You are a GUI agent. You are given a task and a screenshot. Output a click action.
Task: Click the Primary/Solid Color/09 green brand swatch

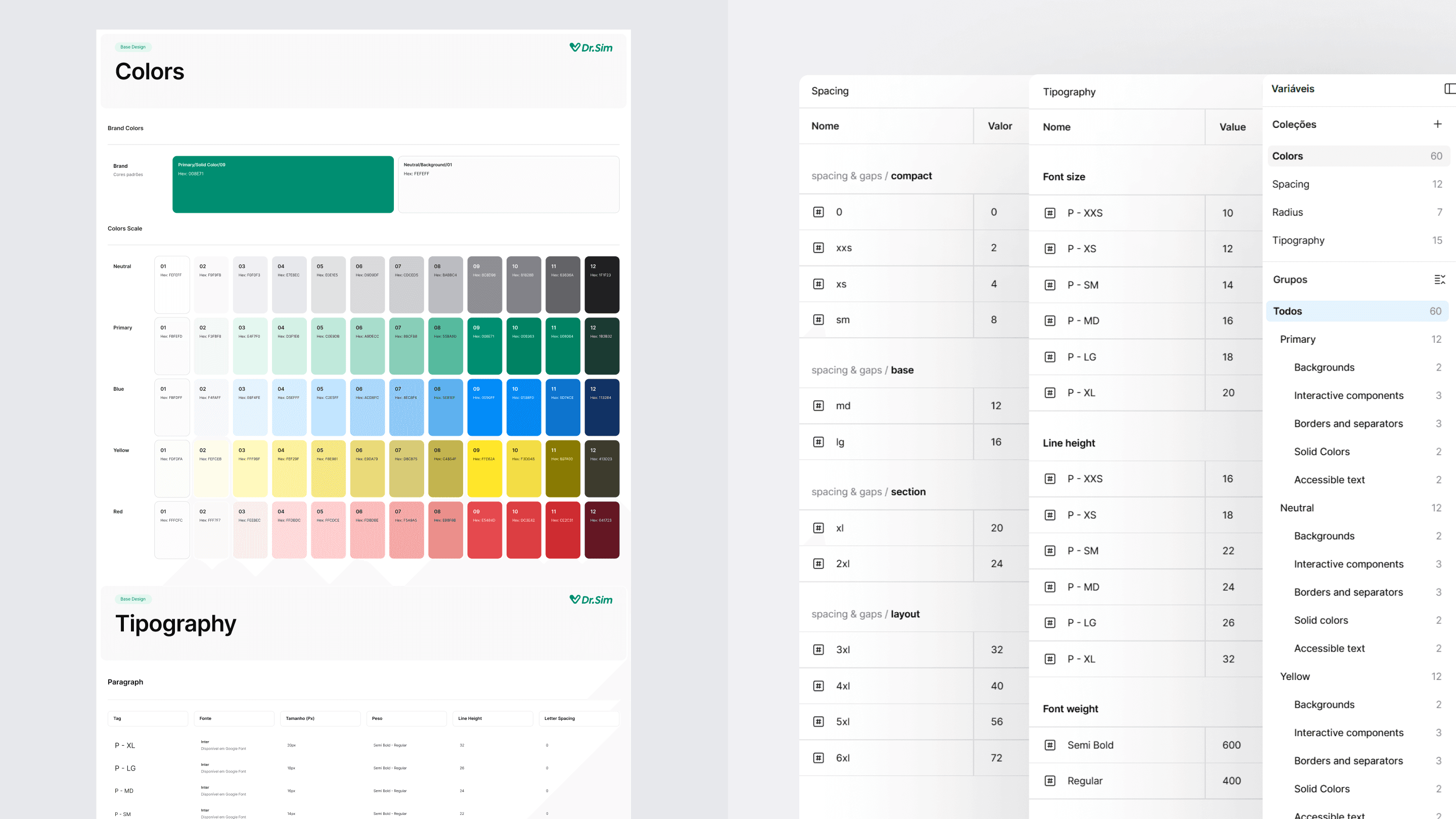[x=283, y=184]
